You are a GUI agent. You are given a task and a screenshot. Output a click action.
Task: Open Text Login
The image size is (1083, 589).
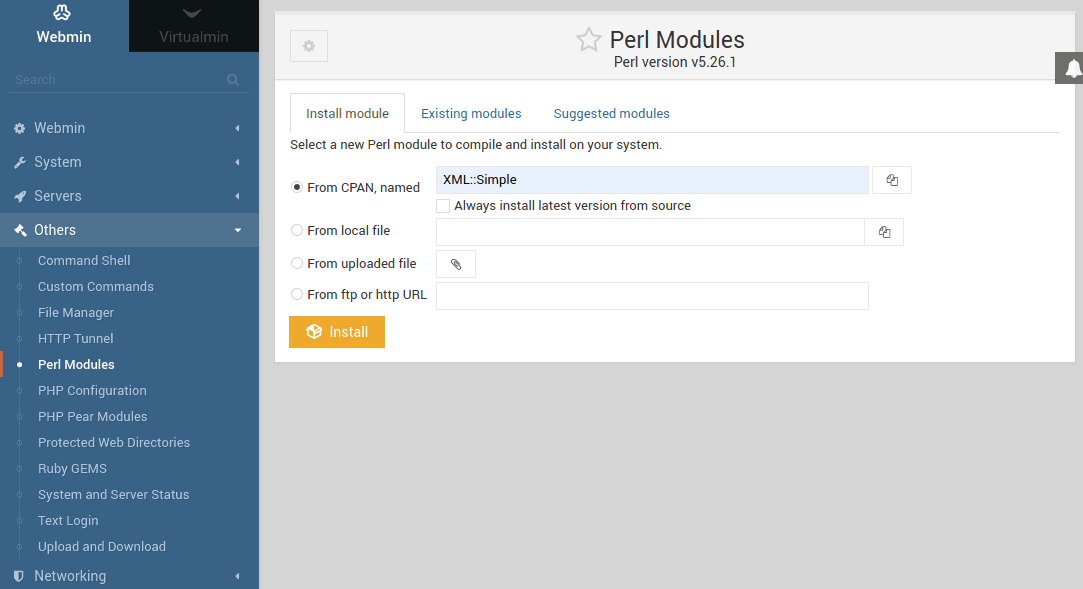(68, 521)
